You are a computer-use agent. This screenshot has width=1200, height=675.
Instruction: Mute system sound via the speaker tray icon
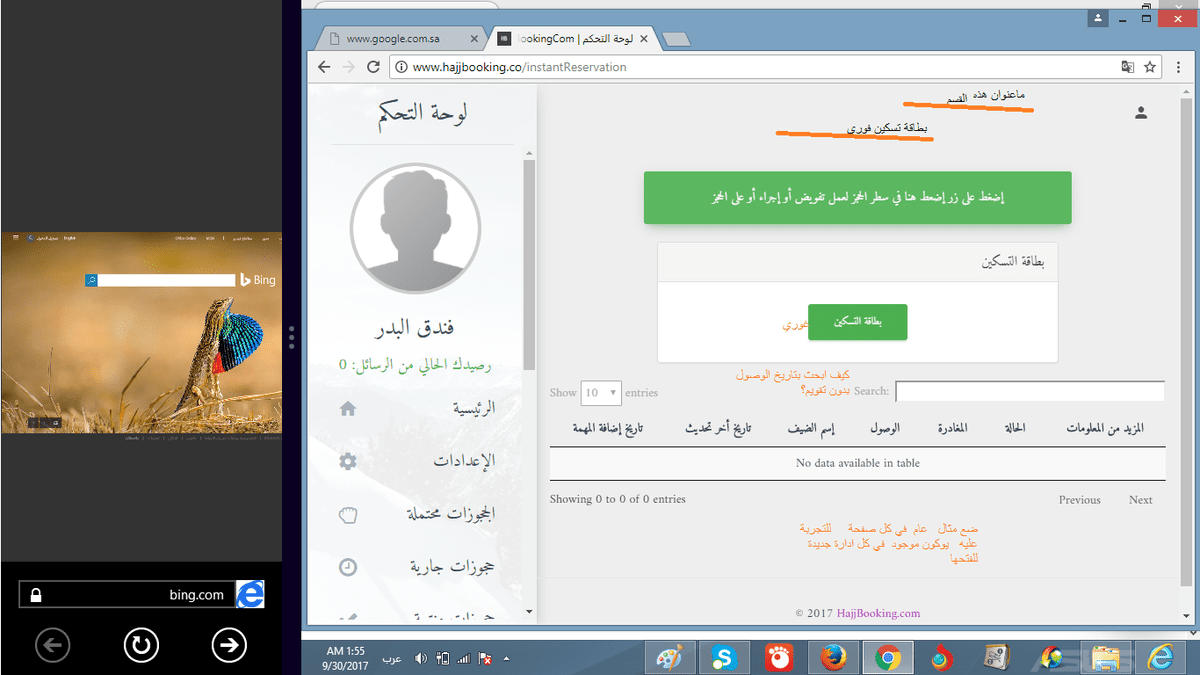pos(420,657)
